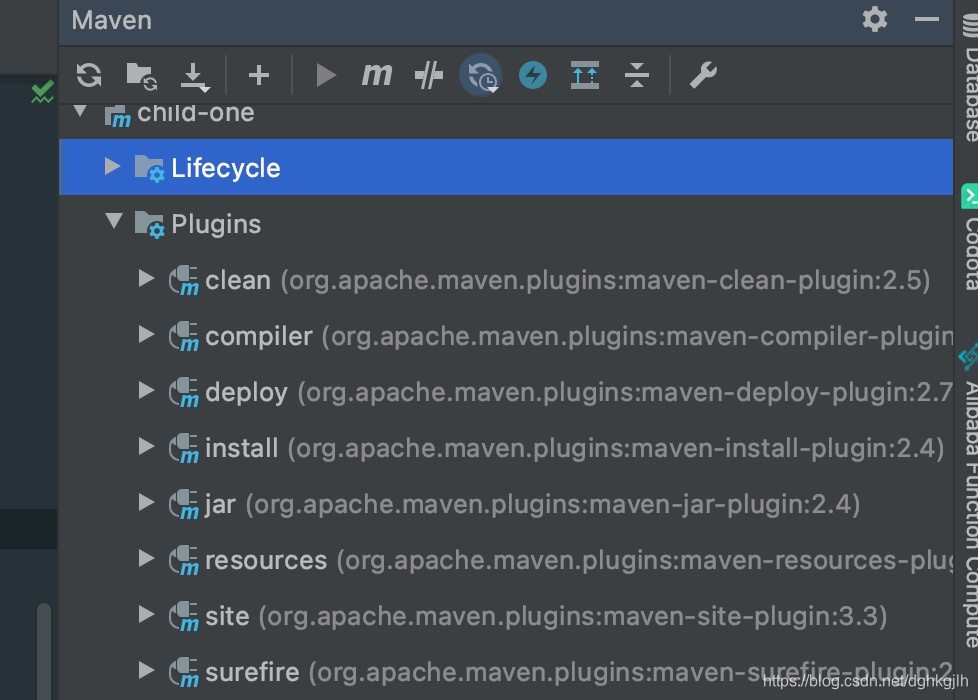This screenshot has height=700, width=978.
Task: Click the Maven panel title
Action: point(112,21)
